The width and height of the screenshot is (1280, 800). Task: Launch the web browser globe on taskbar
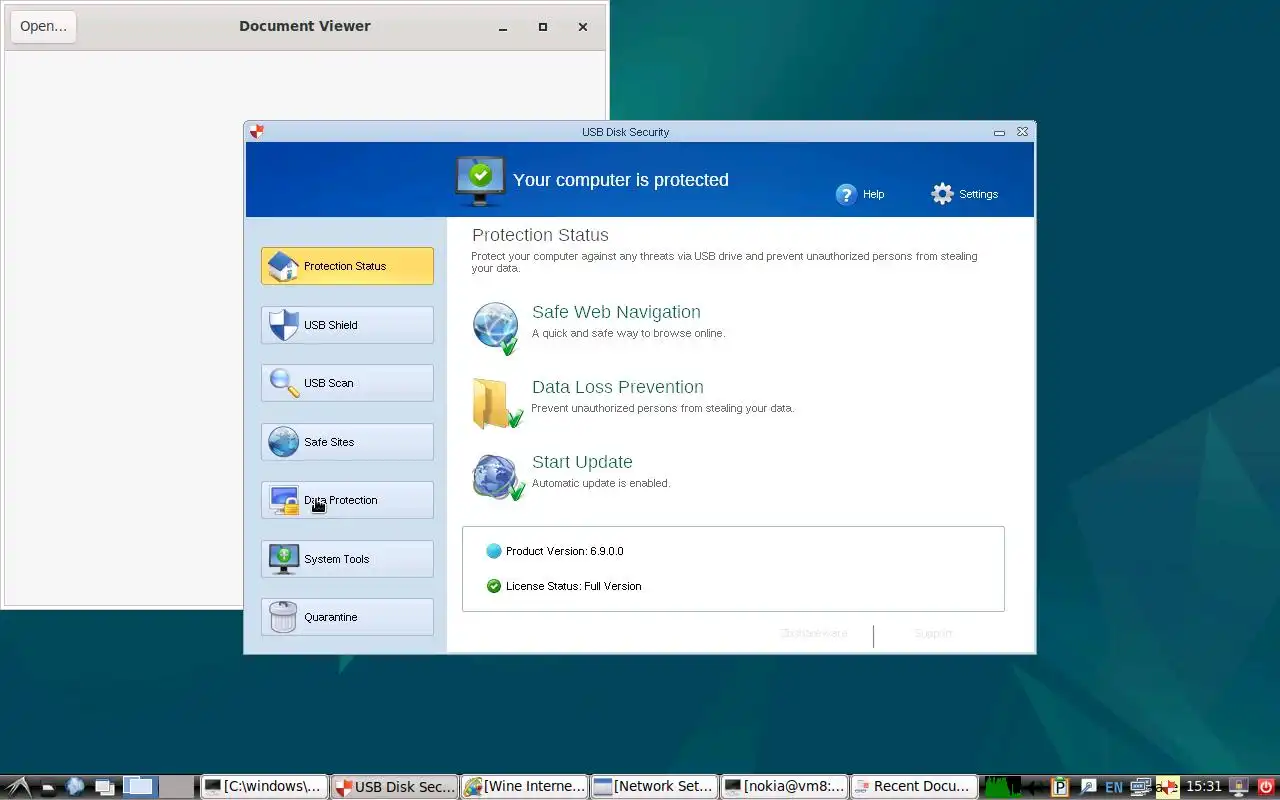click(x=75, y=786)
